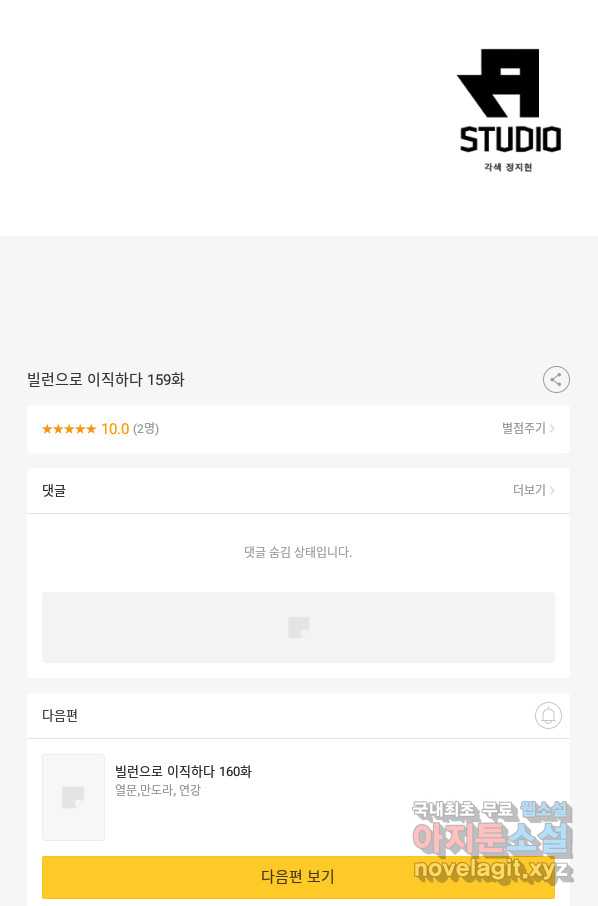
Task: Click the novelagit.xyz watermark text
Action: (493, 869)
